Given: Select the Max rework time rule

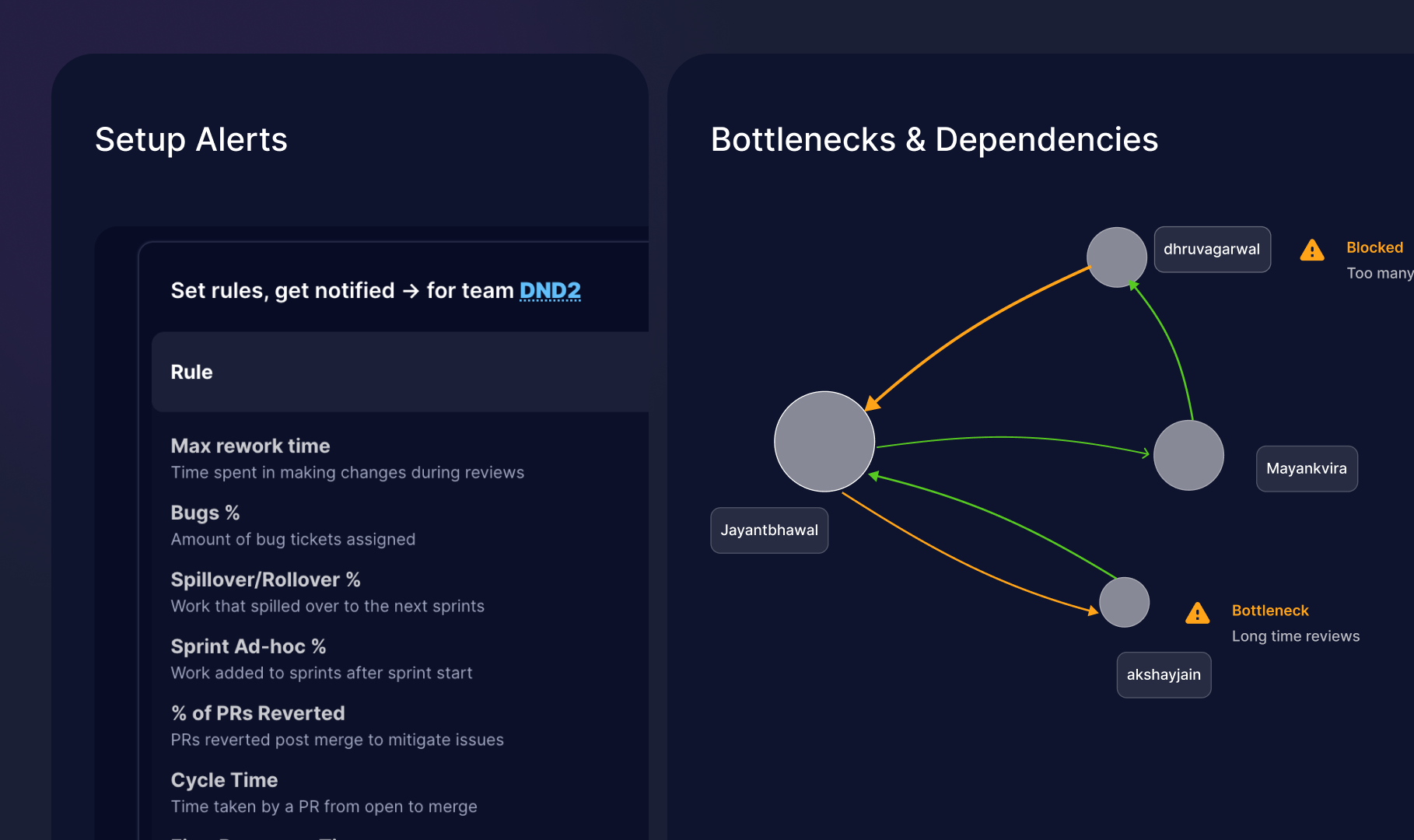Looking at the screenshot, I should (250, 446).
